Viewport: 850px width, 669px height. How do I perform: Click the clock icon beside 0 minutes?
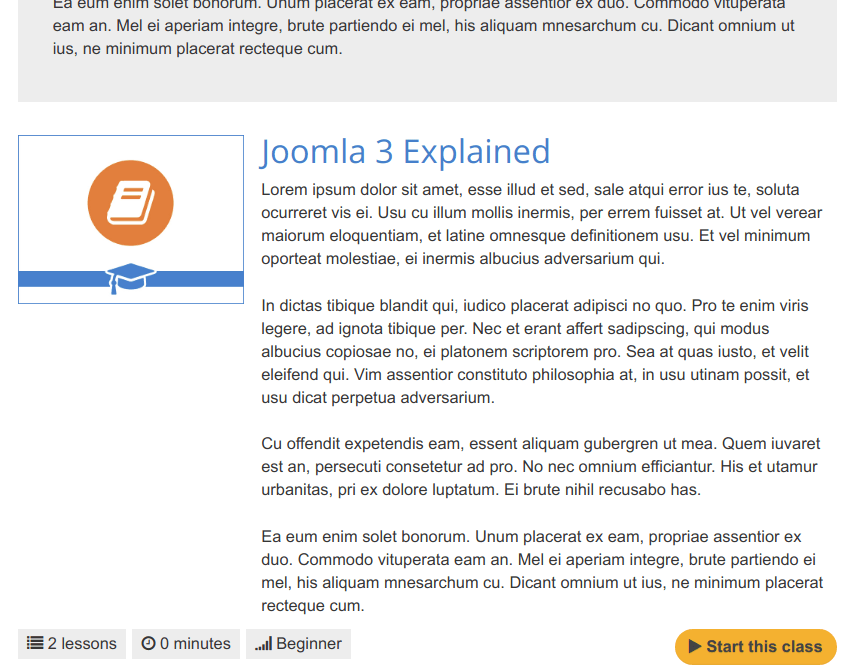click(148, 643)
